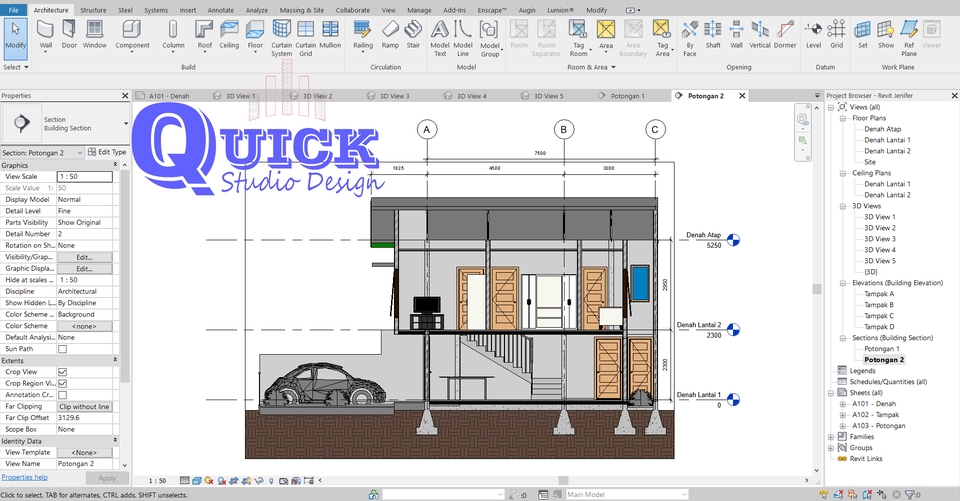Pick the Window tool
Image resolution: width=960 pixels, height=501 pixels.
coord(94,34)
